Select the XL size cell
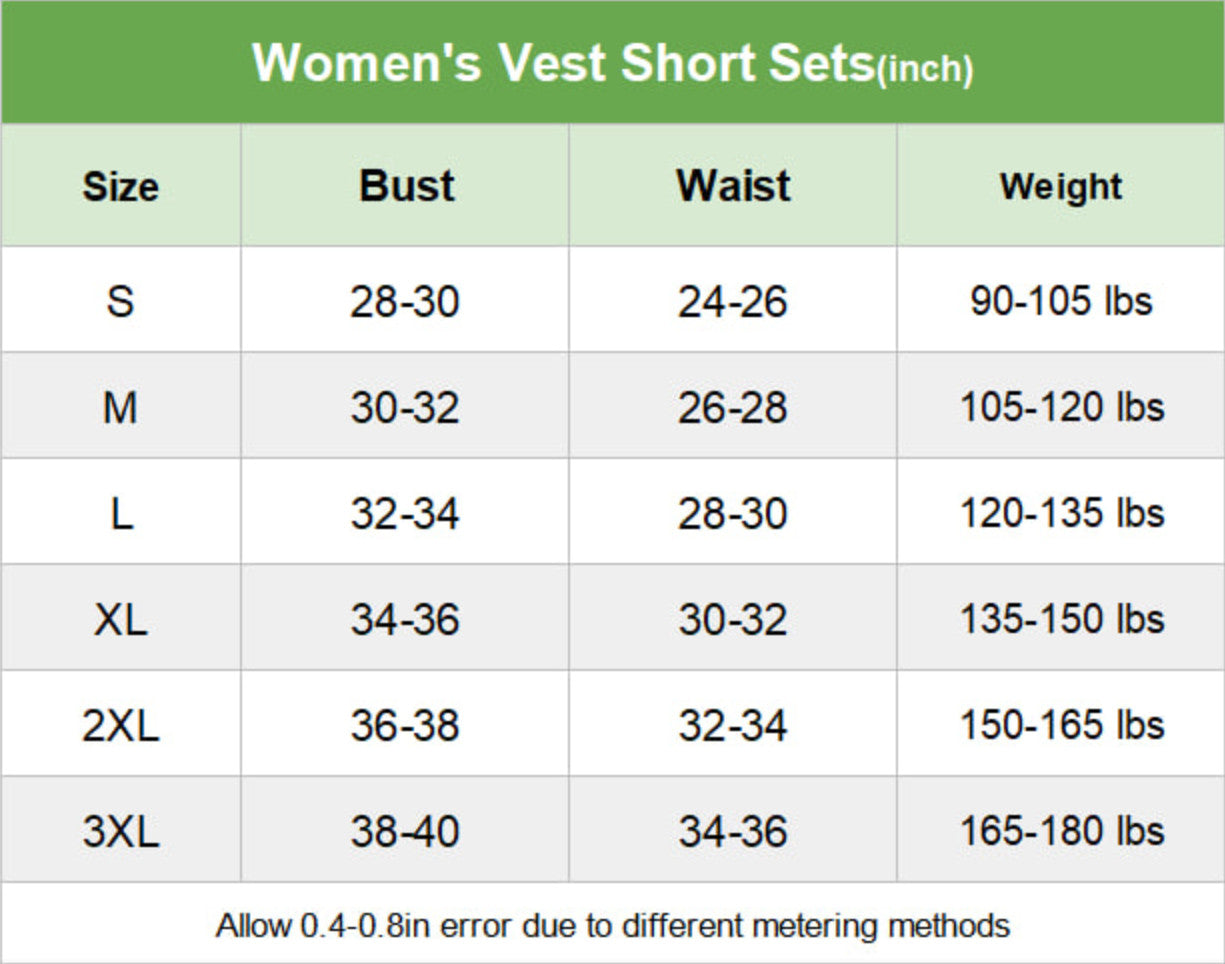This screenshot has width=1225, height=964. coord(120,620)
